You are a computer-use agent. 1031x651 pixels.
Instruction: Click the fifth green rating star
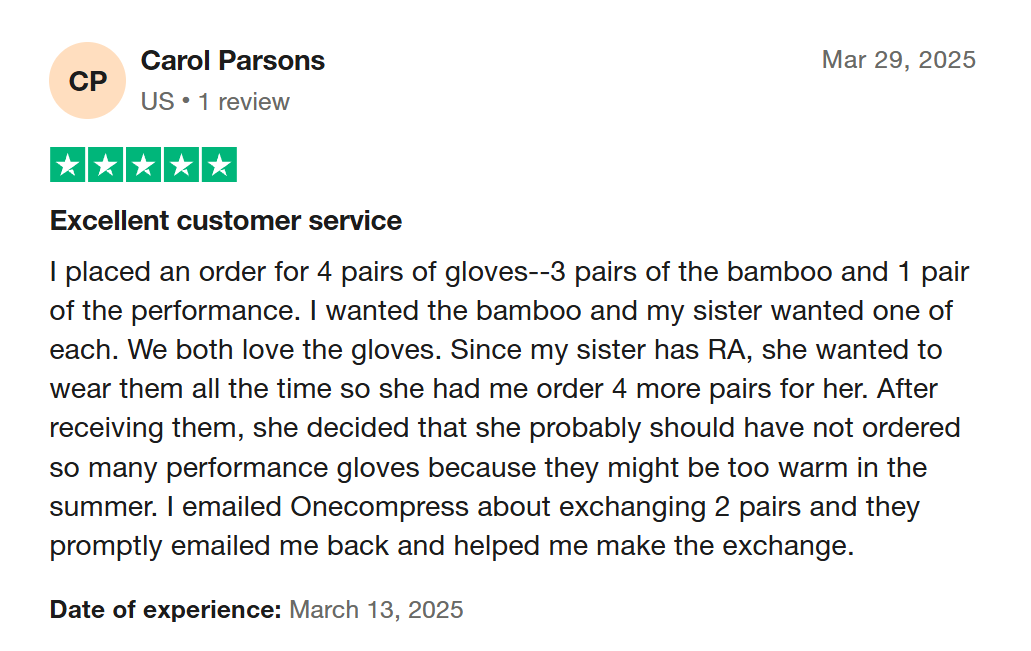click(218, 165)
